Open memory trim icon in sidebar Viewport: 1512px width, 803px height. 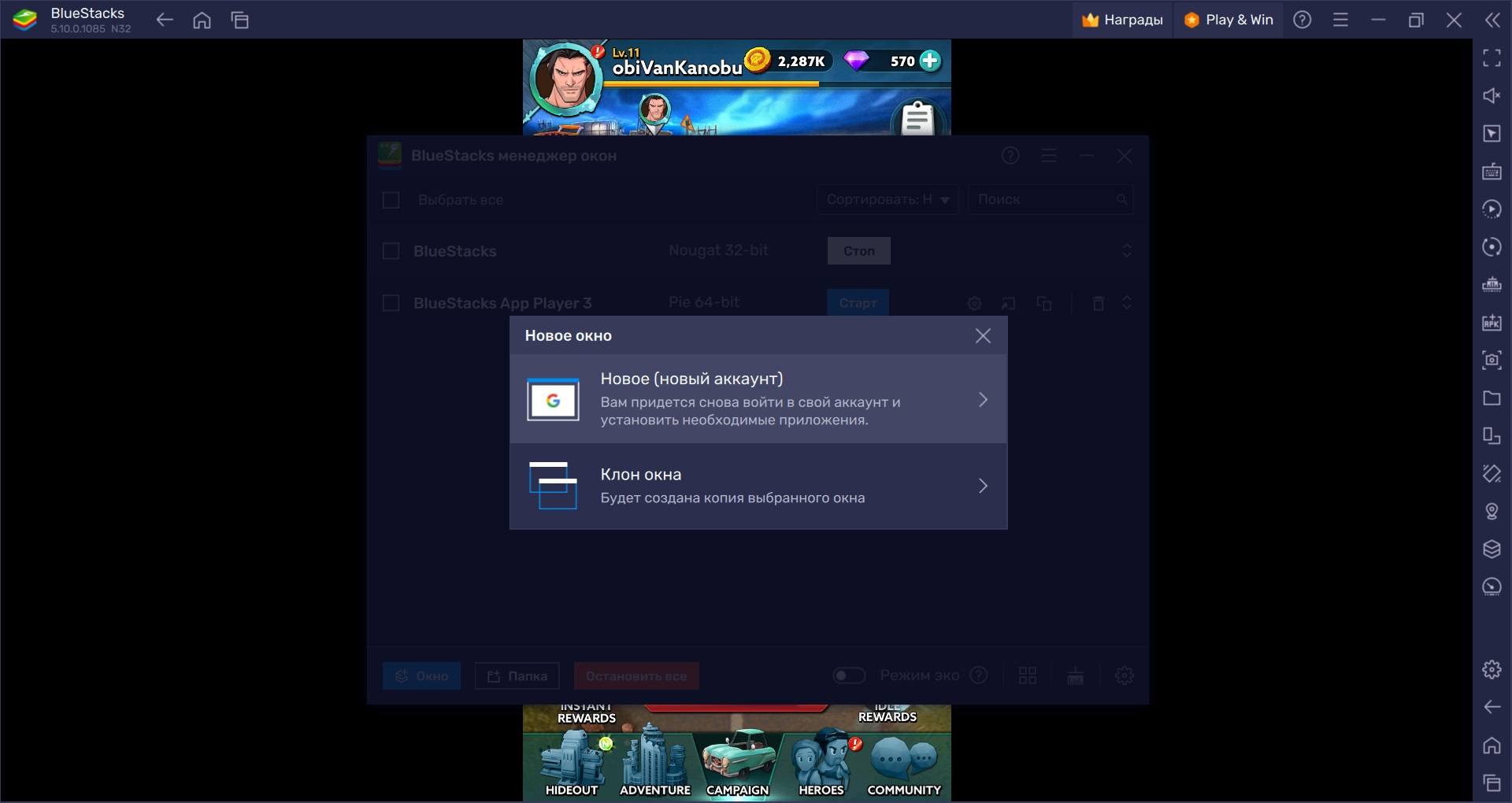(x=1492, y=284)
